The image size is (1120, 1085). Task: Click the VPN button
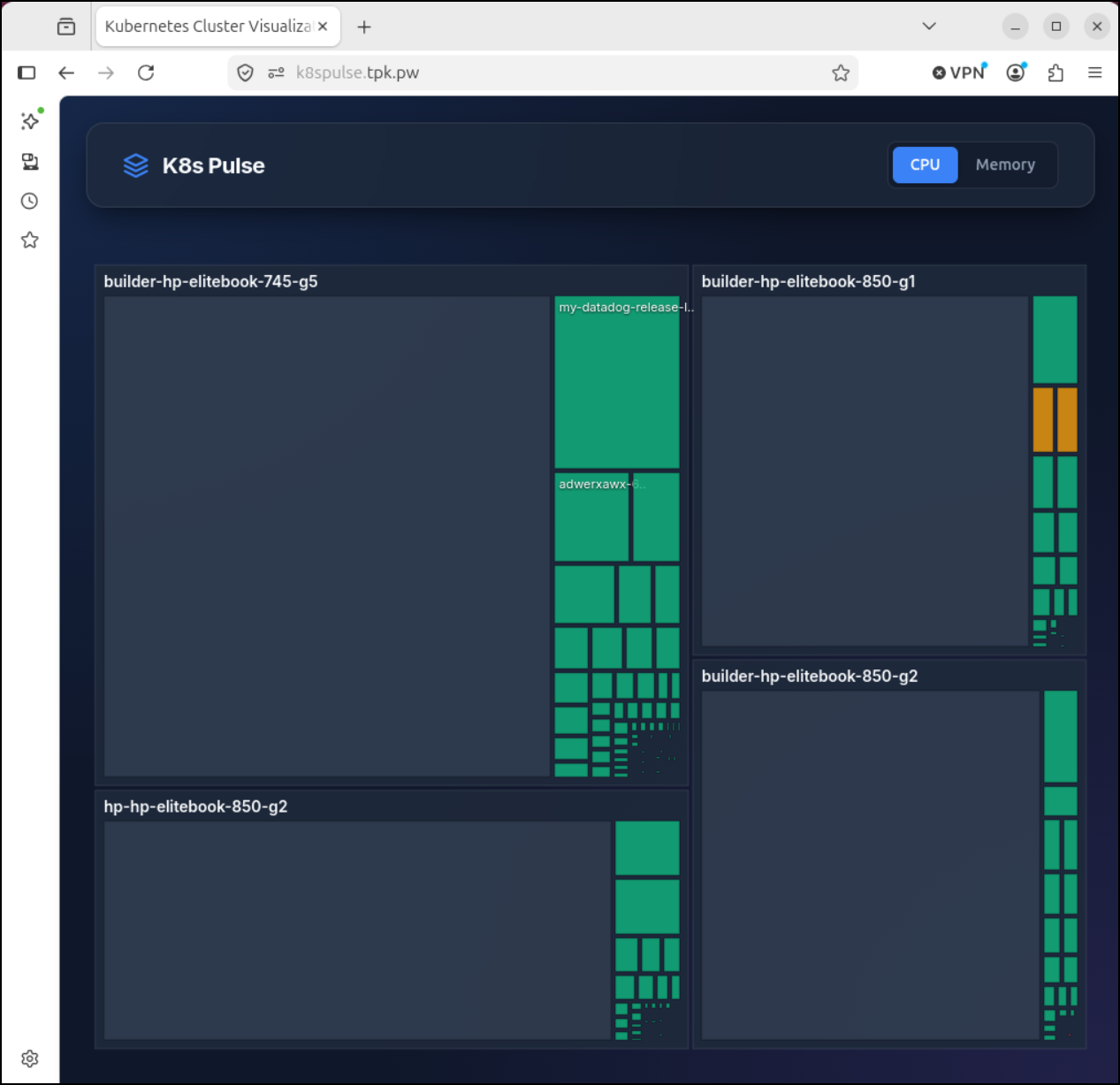click(959, 73)
